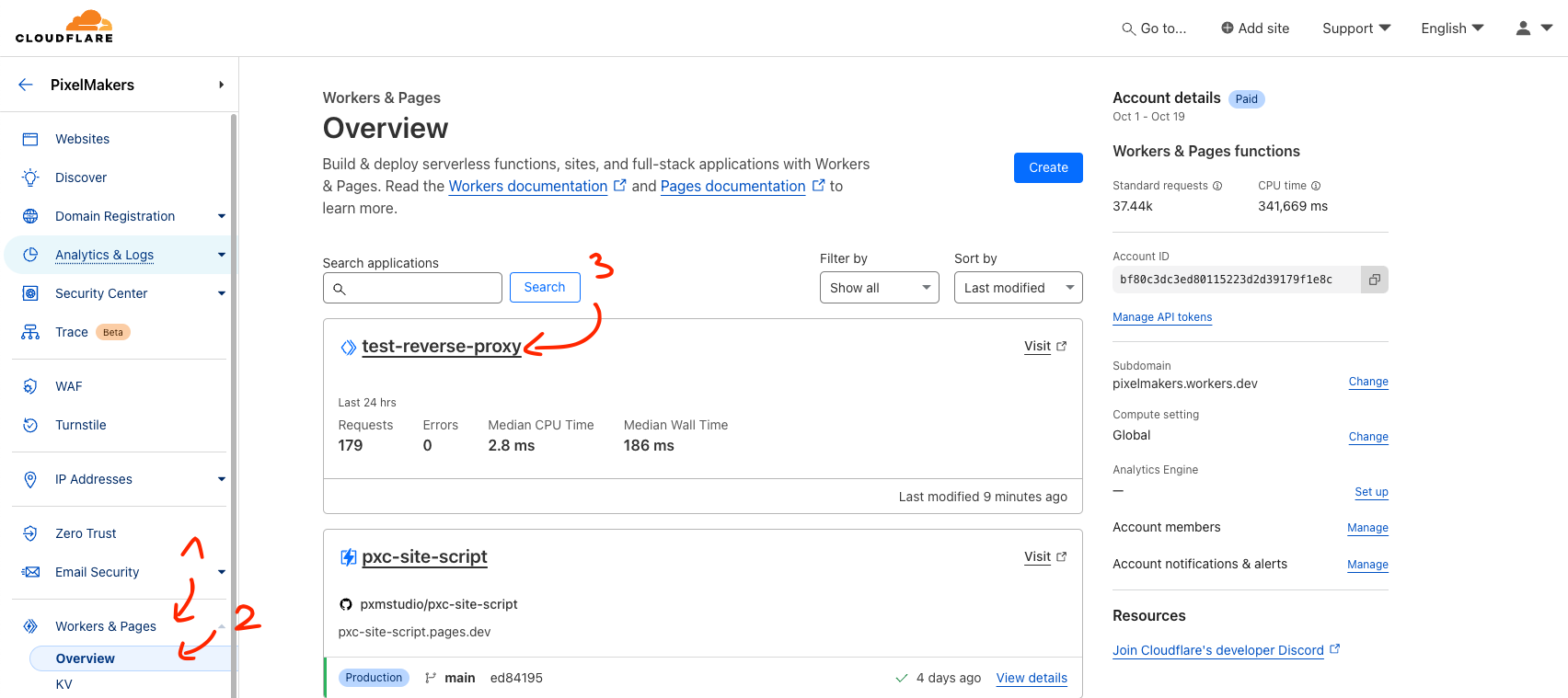Image resolution: width=1568 pixels, height=698 pixels.
Task: Click Manage link for Account members
Action: click(1367, 528)
